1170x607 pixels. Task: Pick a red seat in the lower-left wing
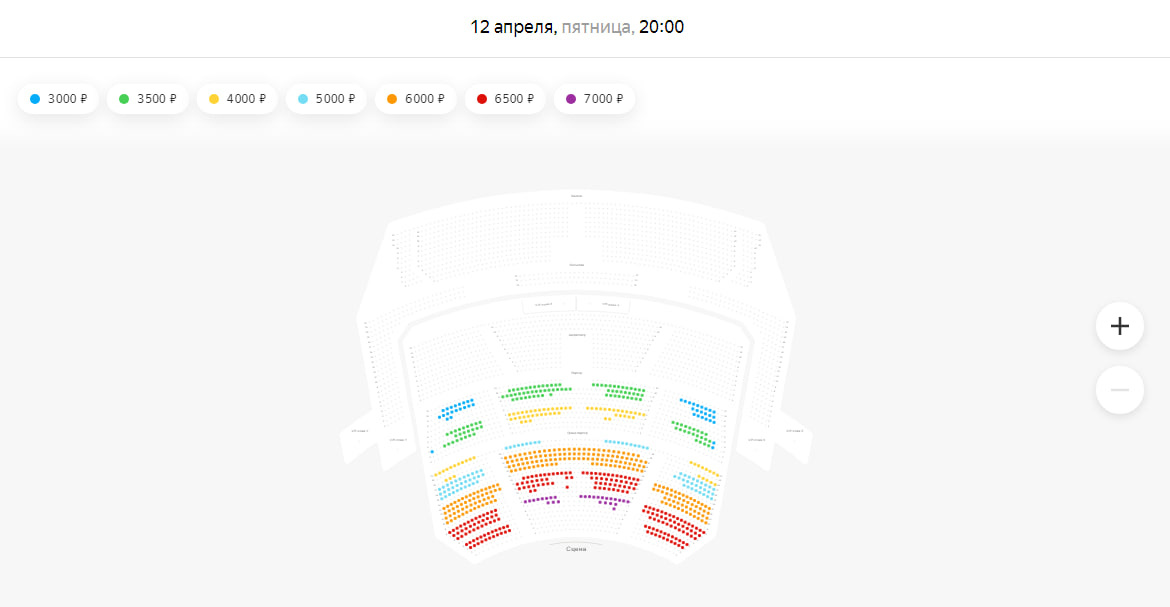[x=478, y=527]
